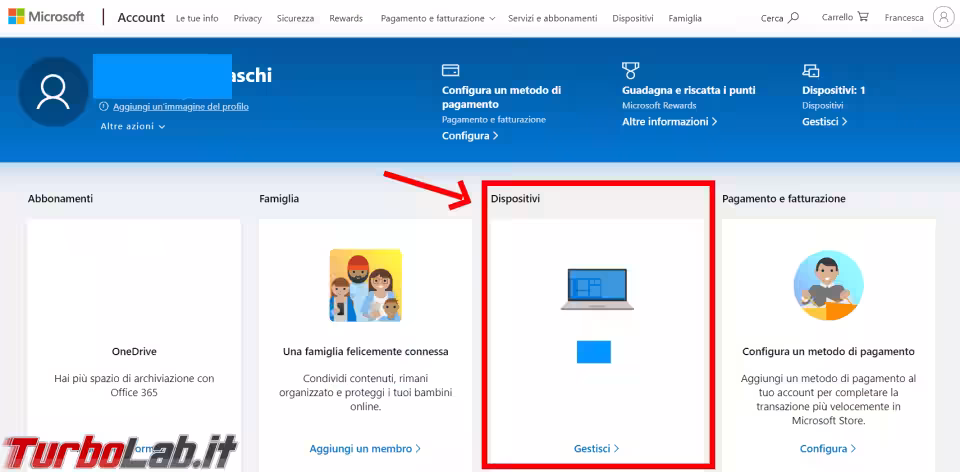Image resolution: width=960 pixels, height=472 pixels.
Task: Click the laptop device image
Action: coord(597,289)
